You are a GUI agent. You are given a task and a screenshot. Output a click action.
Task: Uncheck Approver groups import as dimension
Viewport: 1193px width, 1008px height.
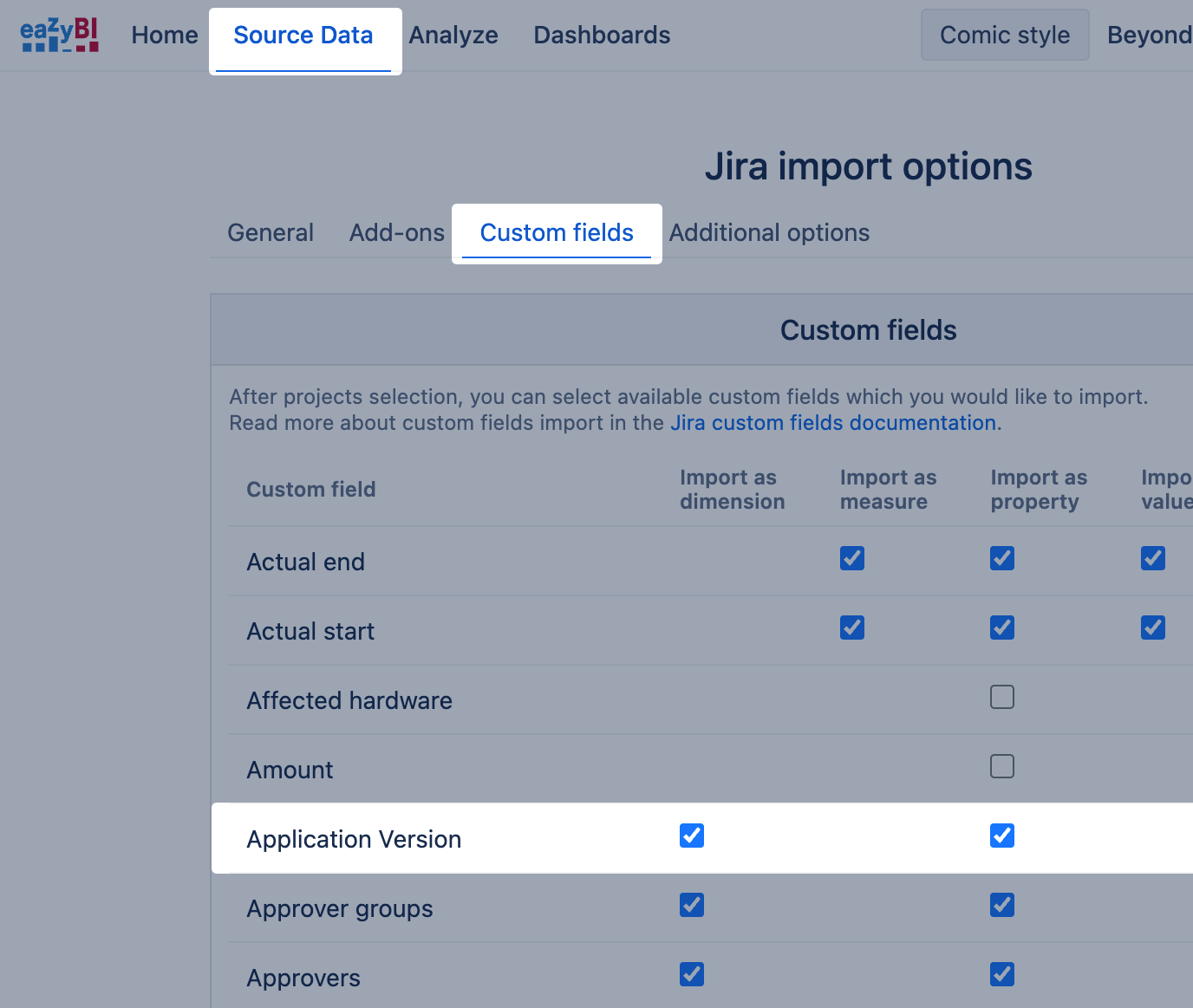tap(692, 906)
